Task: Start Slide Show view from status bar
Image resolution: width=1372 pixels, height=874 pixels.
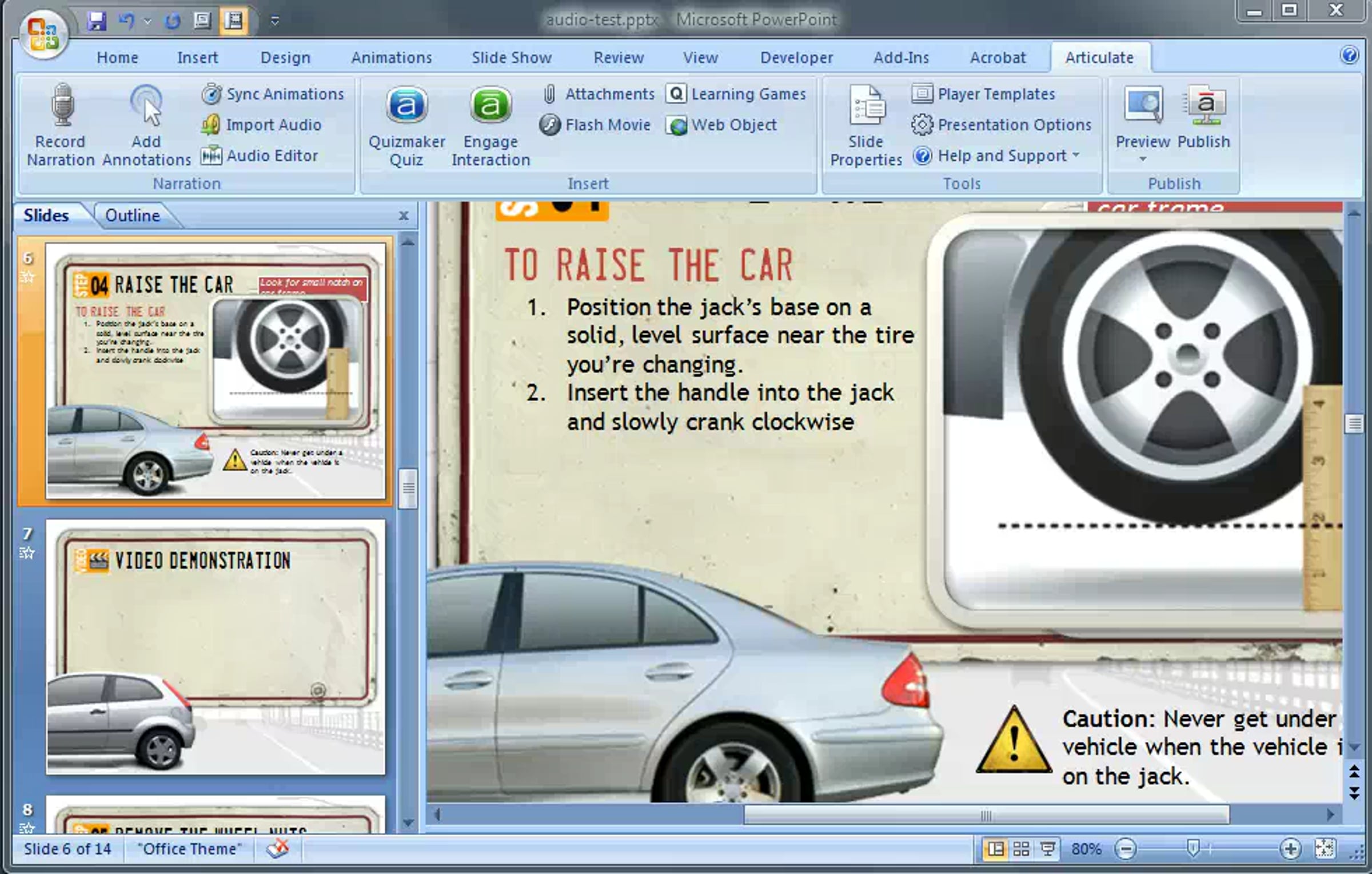Action: (1047, 849)
